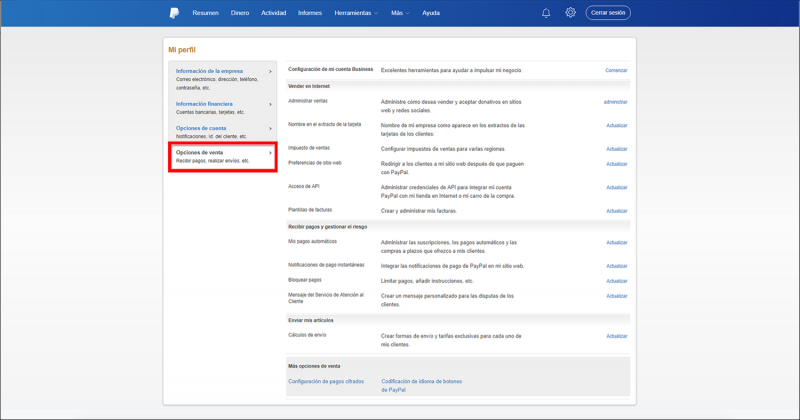Click Recibir pagos y gestionar el riesgo header
800x420 pixels.
328,227
